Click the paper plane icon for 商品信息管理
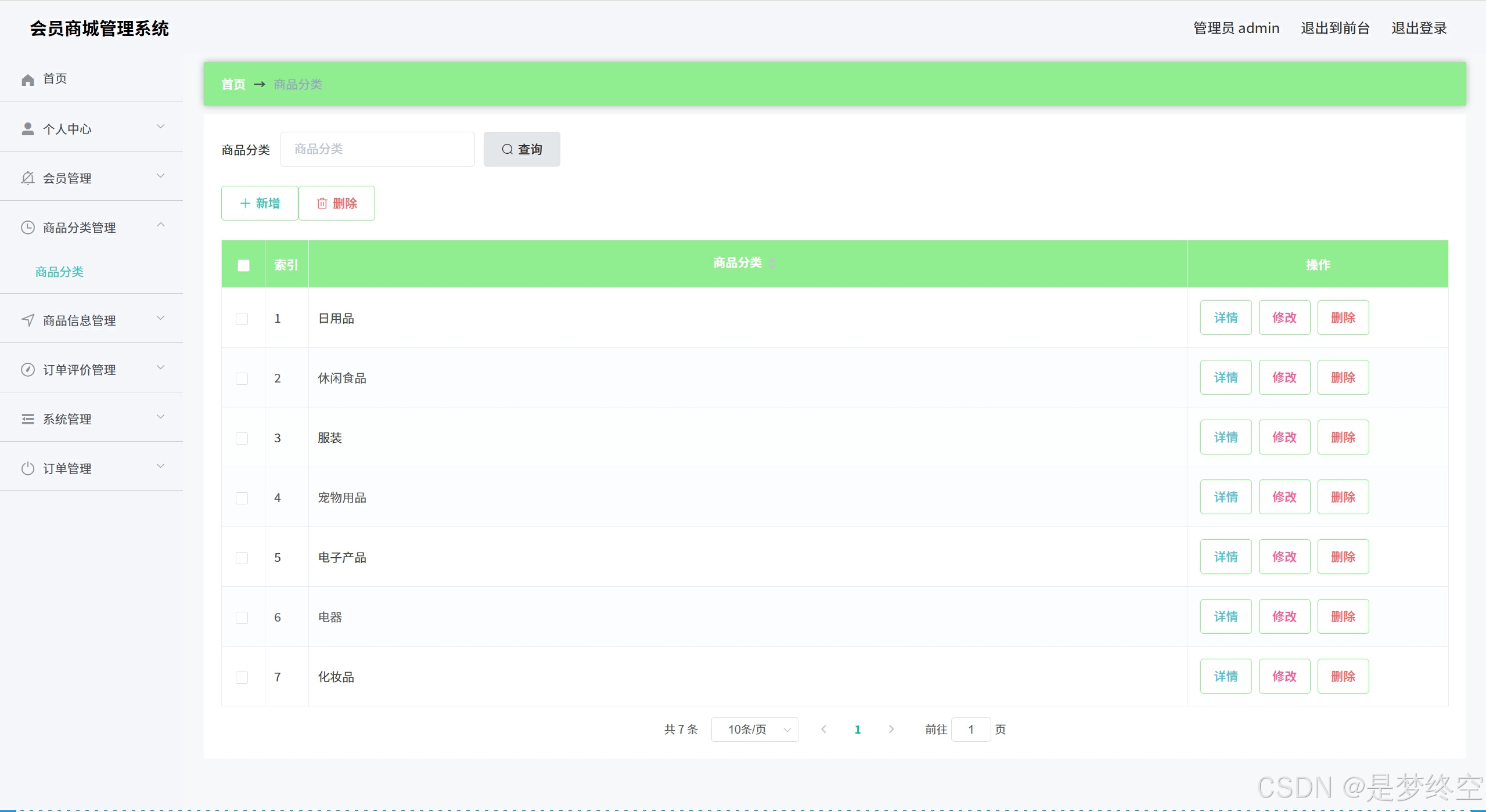The width and height of the screenshot is (1486, 812). (27, 320)
